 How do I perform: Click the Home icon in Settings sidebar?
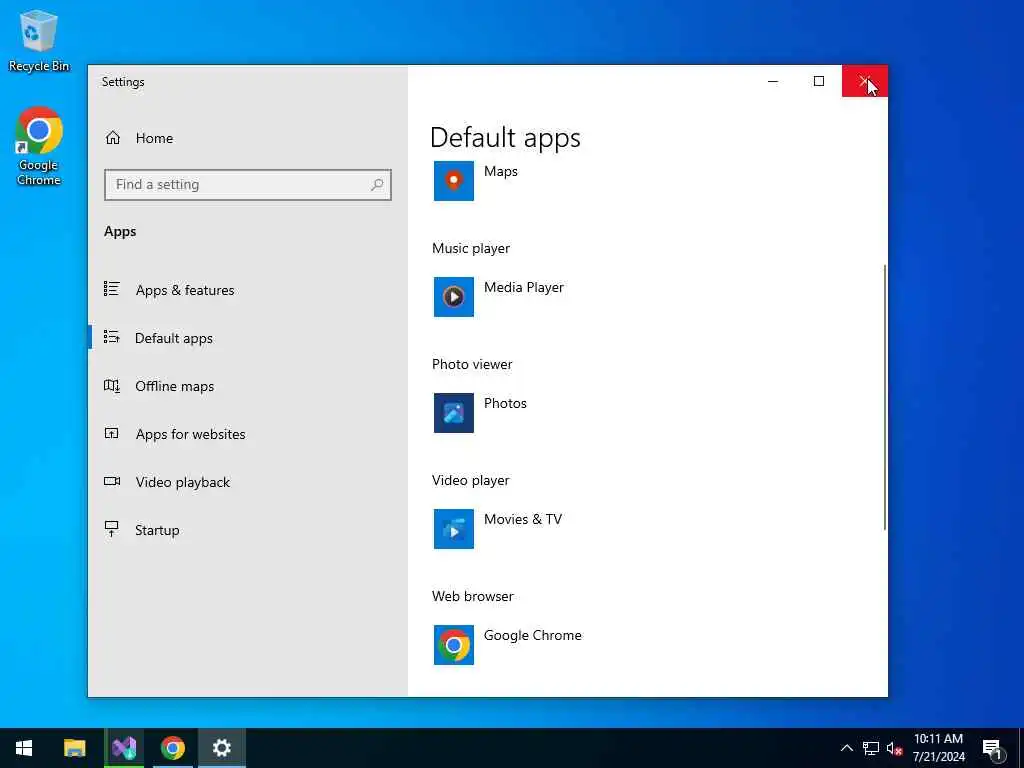pyautogui.click(x=113, y=138)
